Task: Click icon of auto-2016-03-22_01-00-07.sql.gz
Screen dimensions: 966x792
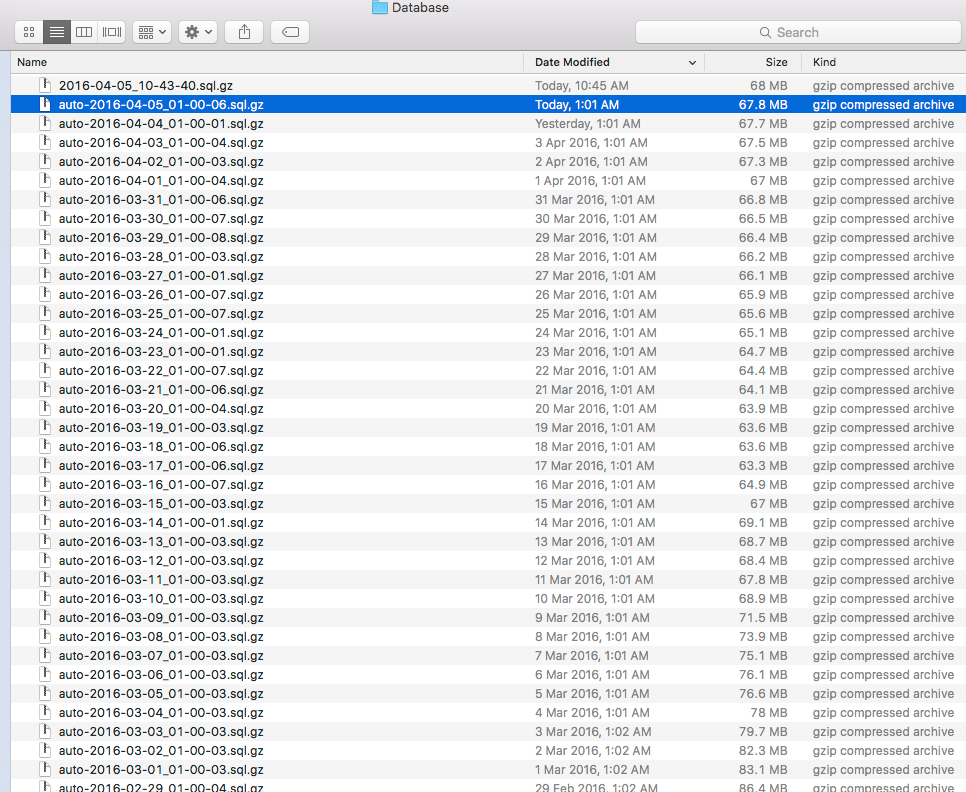Action: (45, 370)
